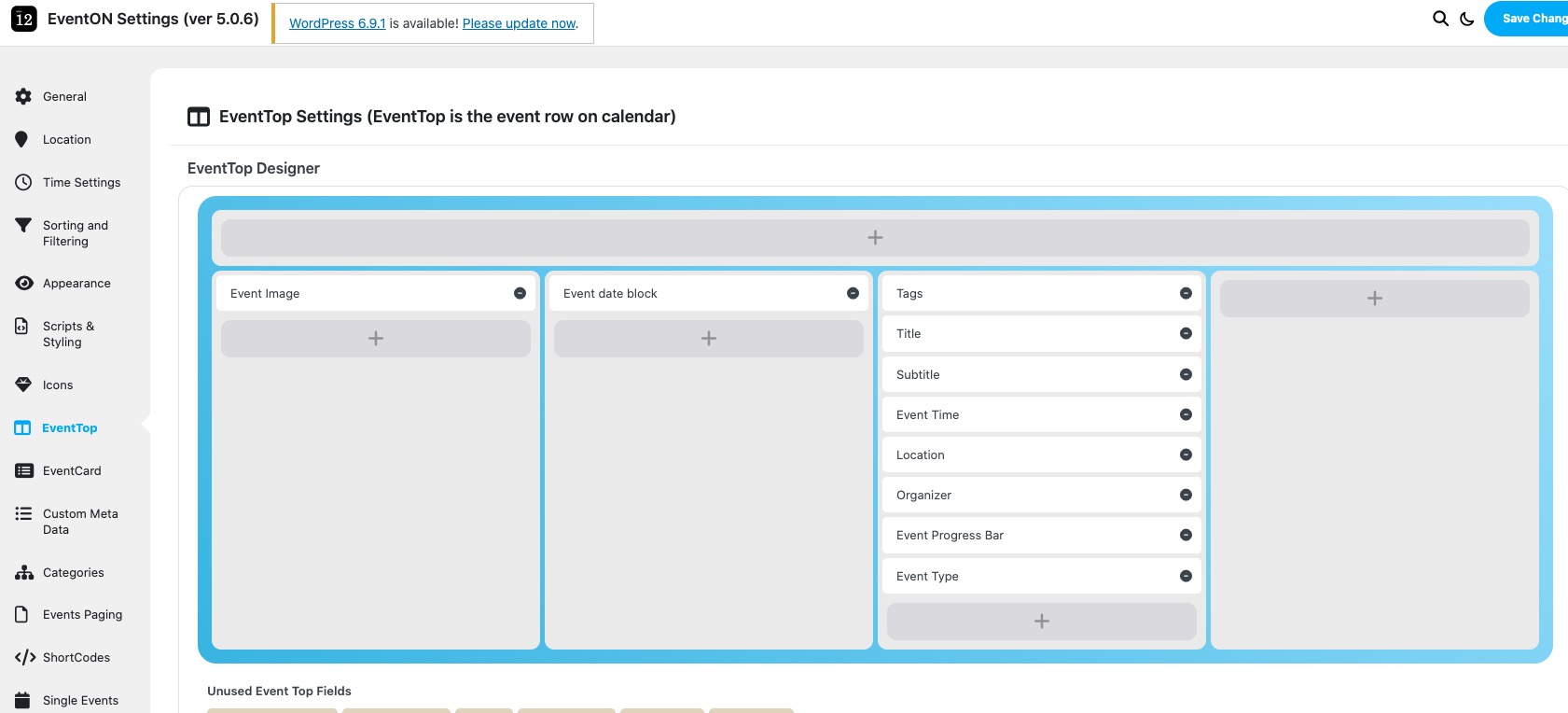Remove the Event Image field
This screenshot has width=1568, height=713.
pyautogui.click(x=520, y=293)
